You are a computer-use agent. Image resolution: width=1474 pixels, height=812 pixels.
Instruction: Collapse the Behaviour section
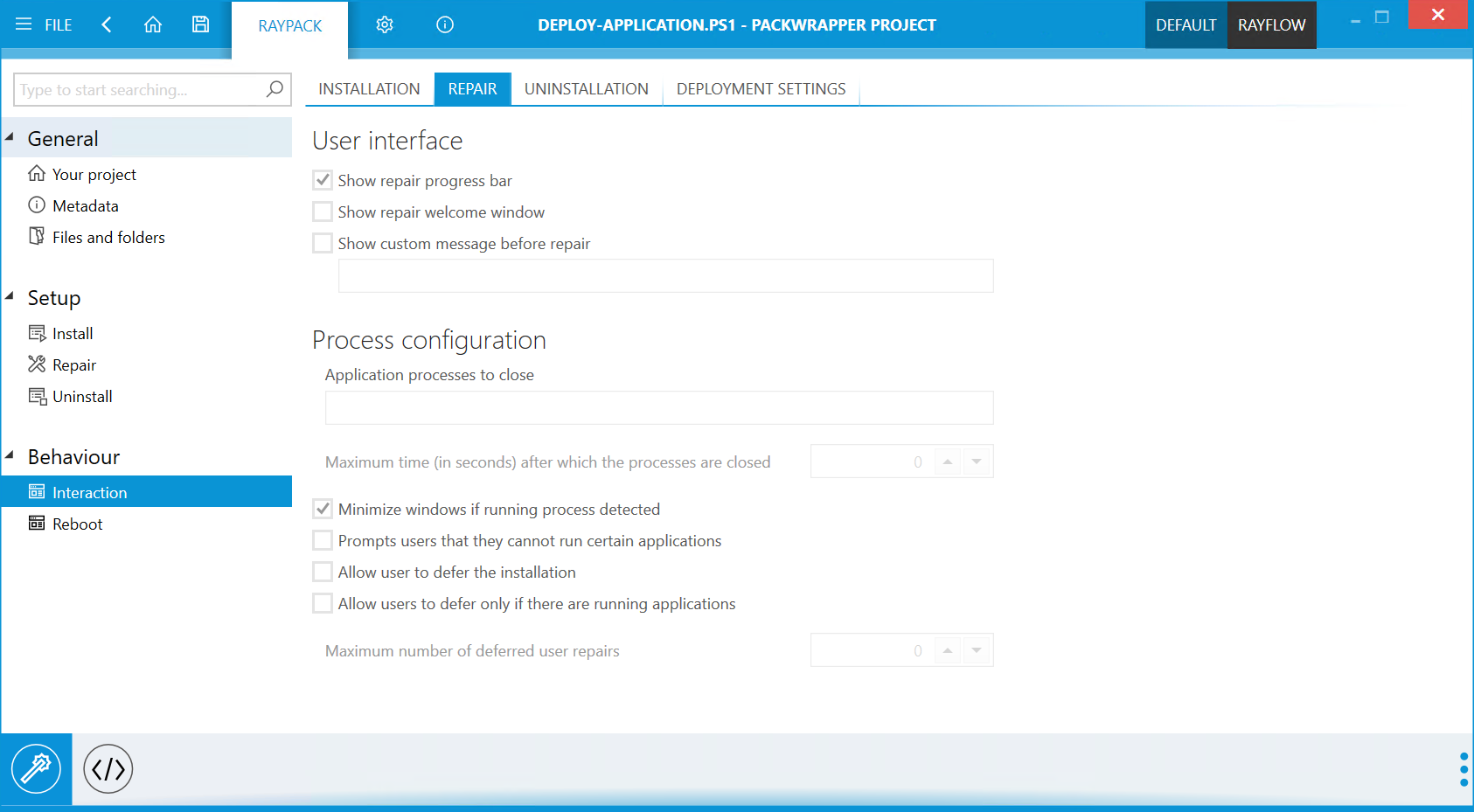pos(10,455)
